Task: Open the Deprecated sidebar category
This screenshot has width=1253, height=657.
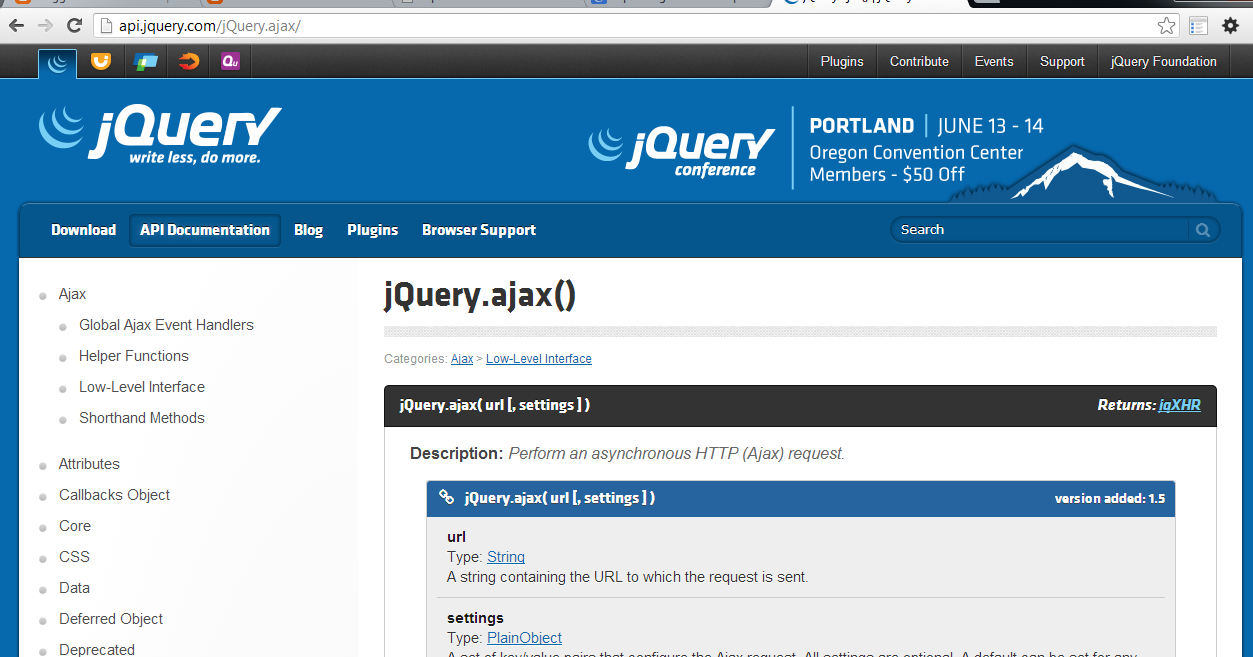Action: click(97, 649)
